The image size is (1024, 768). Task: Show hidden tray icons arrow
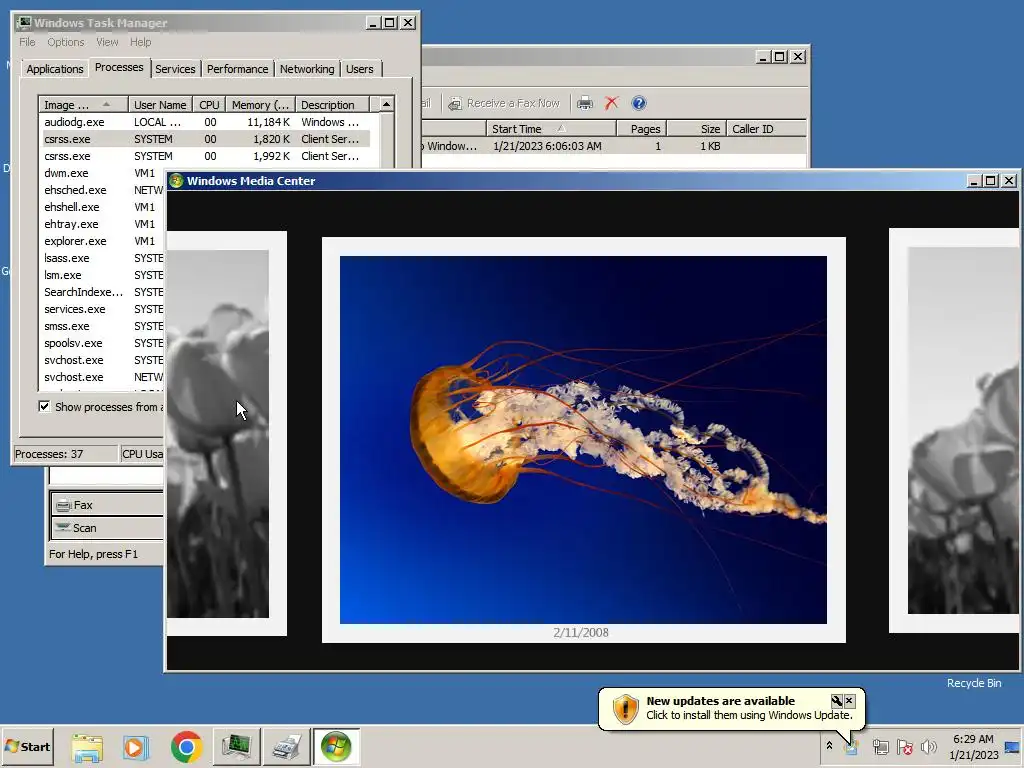(x=829, y=746)
